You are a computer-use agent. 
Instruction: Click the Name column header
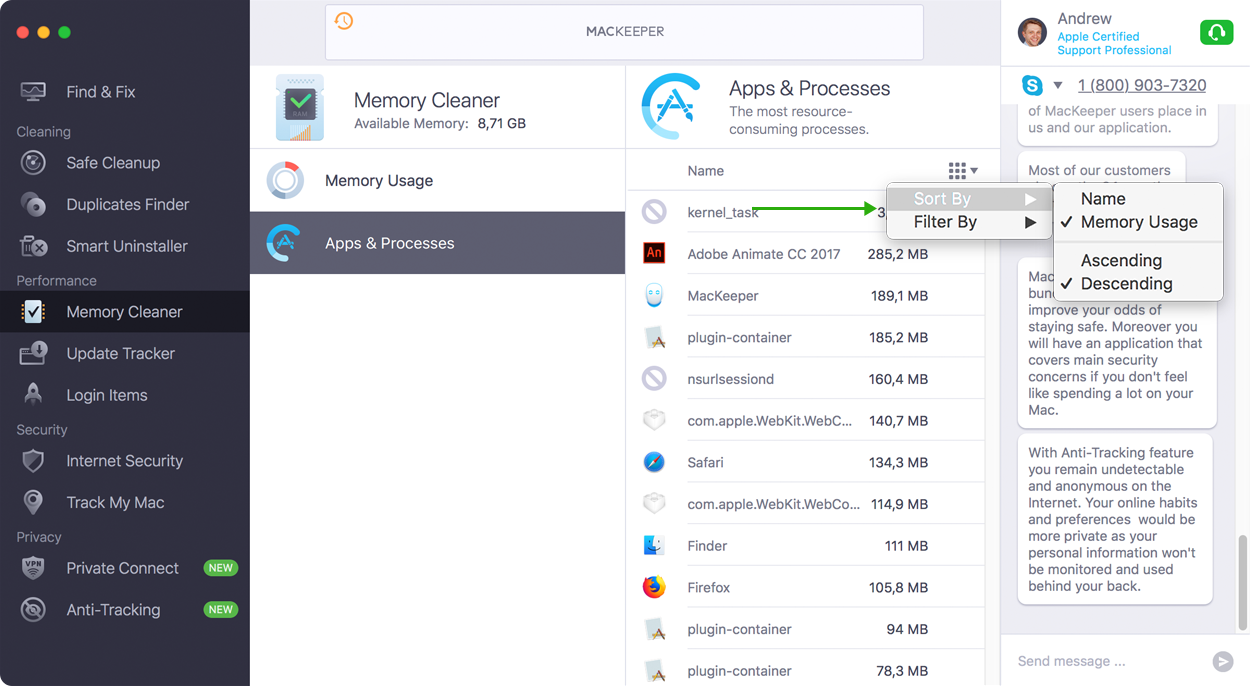(705, 171)
